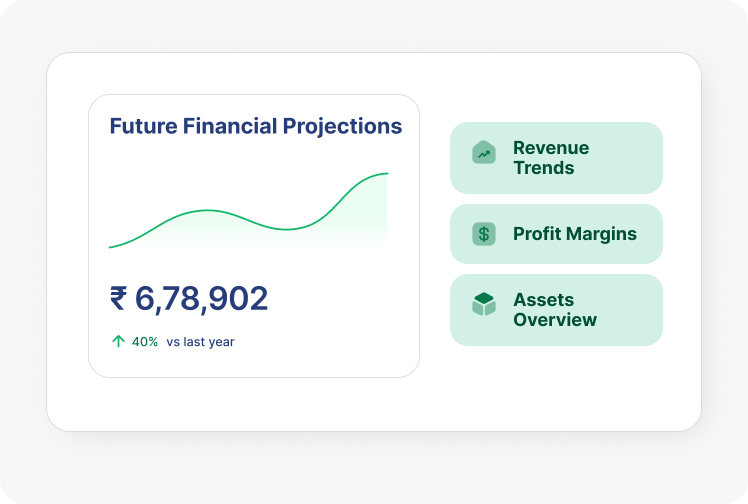Image resolution: width=748 pixels, height=504 pixels.
Task: Click the Future Financial Projections heading
Action: (x=255, y=126)
